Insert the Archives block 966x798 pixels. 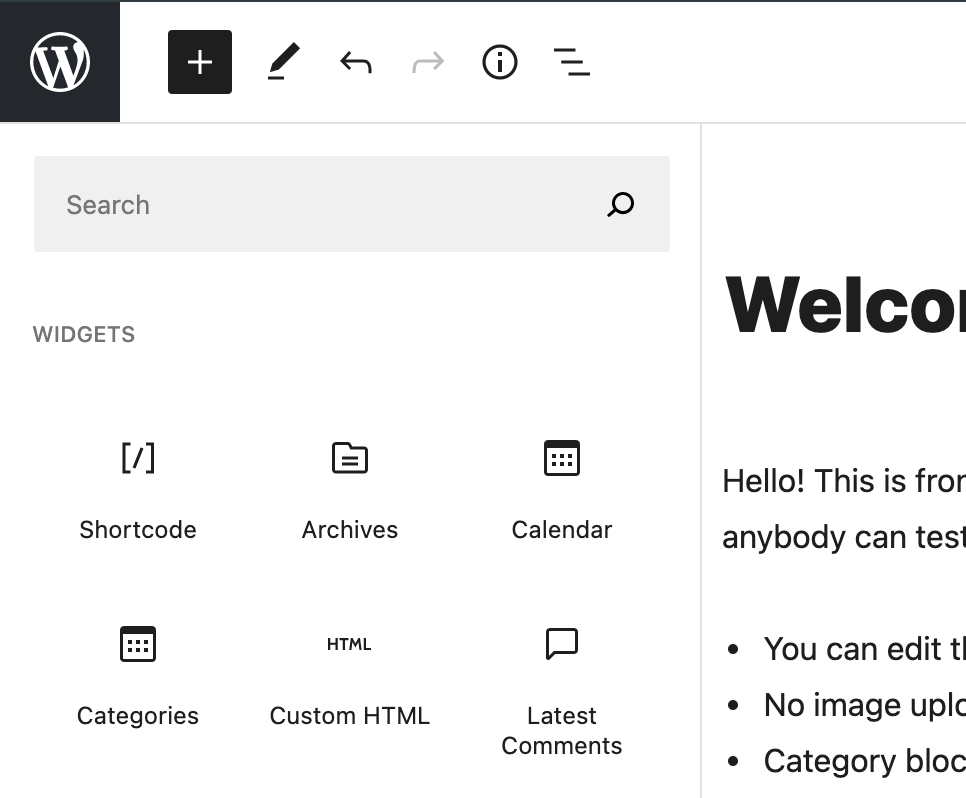coord(350,491)
